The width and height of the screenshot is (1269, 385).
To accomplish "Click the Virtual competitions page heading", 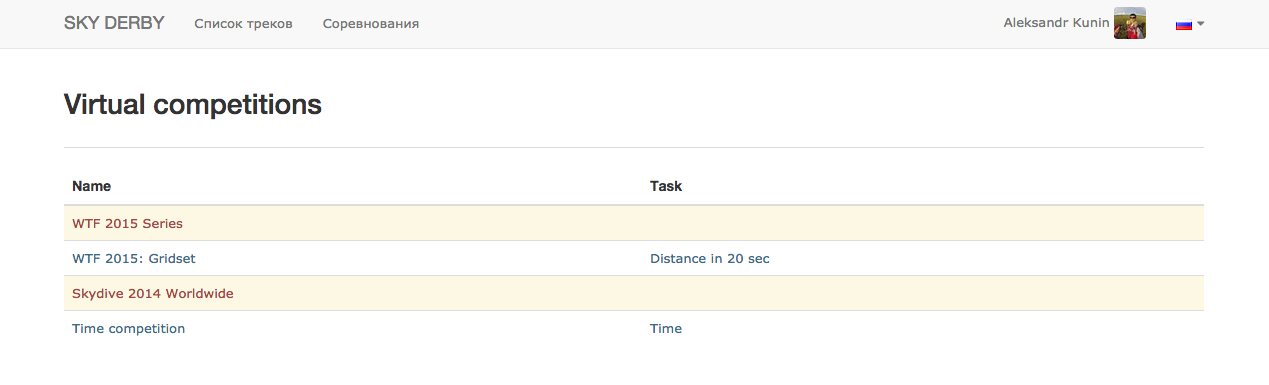I will [193, 104].
